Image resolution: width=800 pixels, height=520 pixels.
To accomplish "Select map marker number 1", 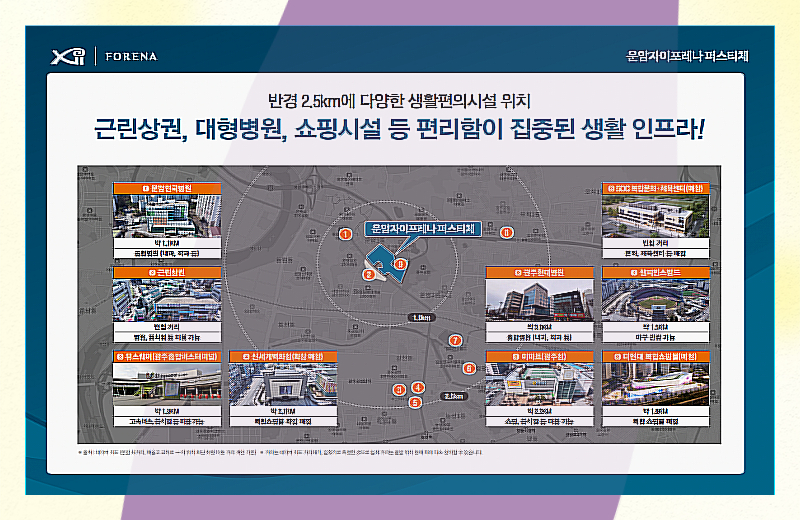I will [345, 234].
